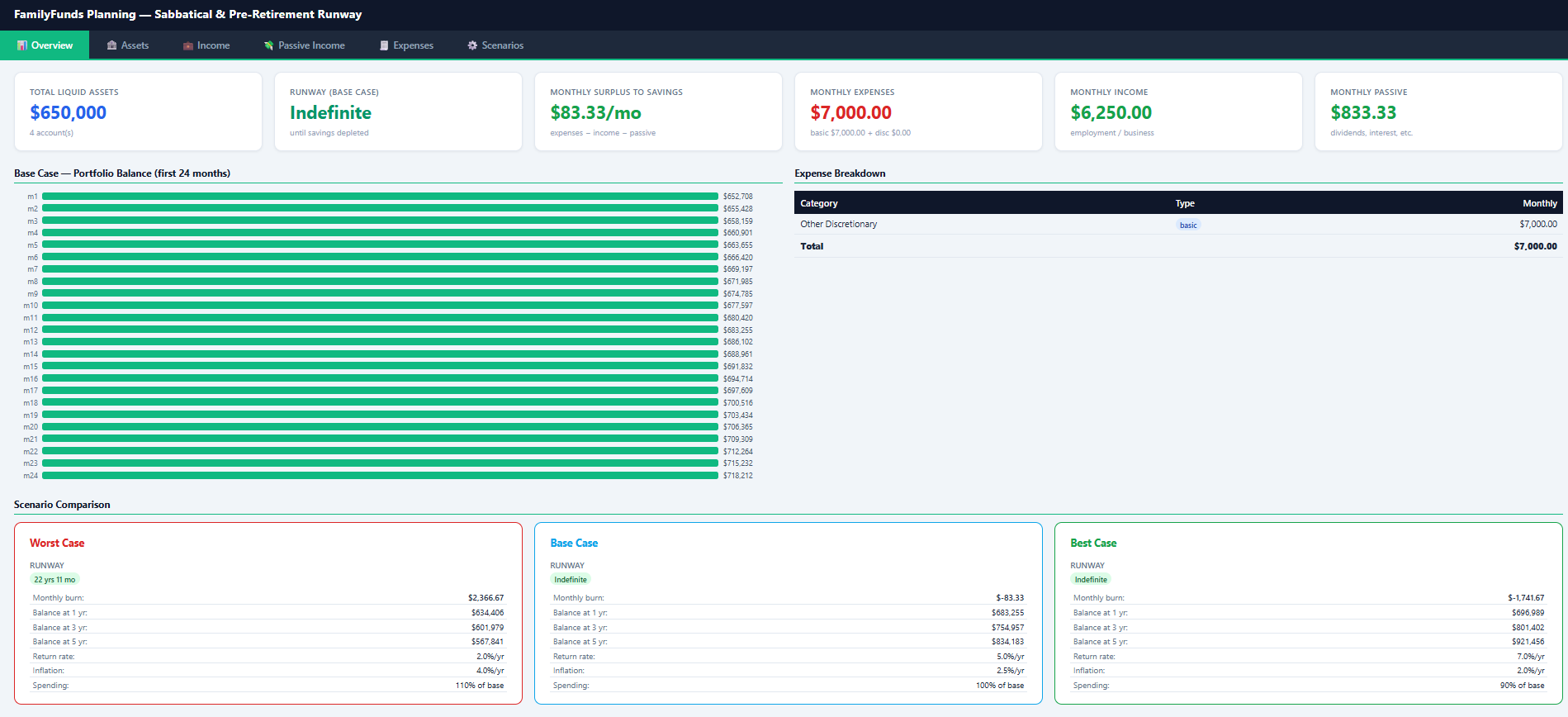The image size is (1568, 717).
Task: Click the "22 yrs 11 mo" runway badge
Action: 54,580
